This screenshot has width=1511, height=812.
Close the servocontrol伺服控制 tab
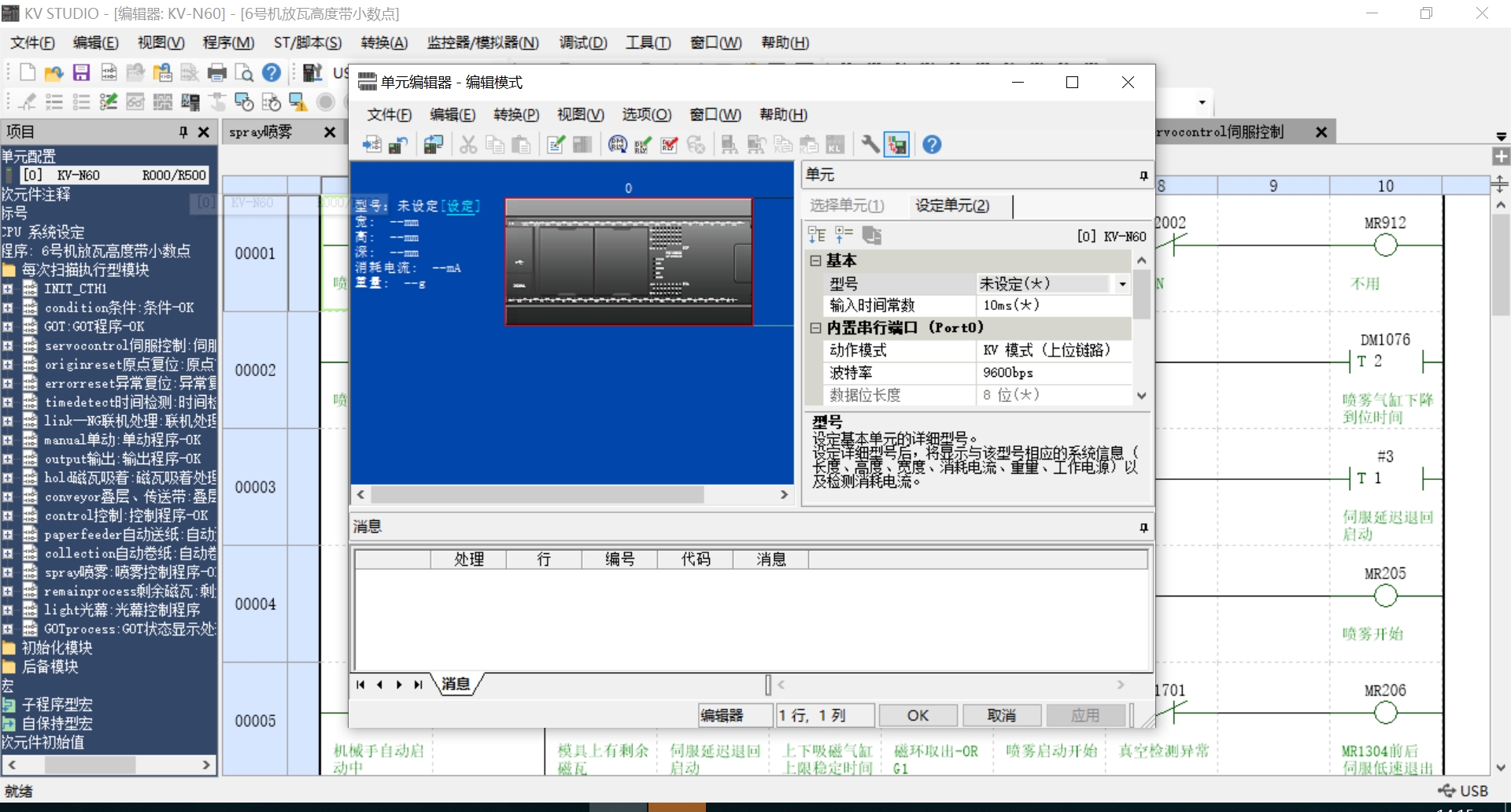[1321, 132]
